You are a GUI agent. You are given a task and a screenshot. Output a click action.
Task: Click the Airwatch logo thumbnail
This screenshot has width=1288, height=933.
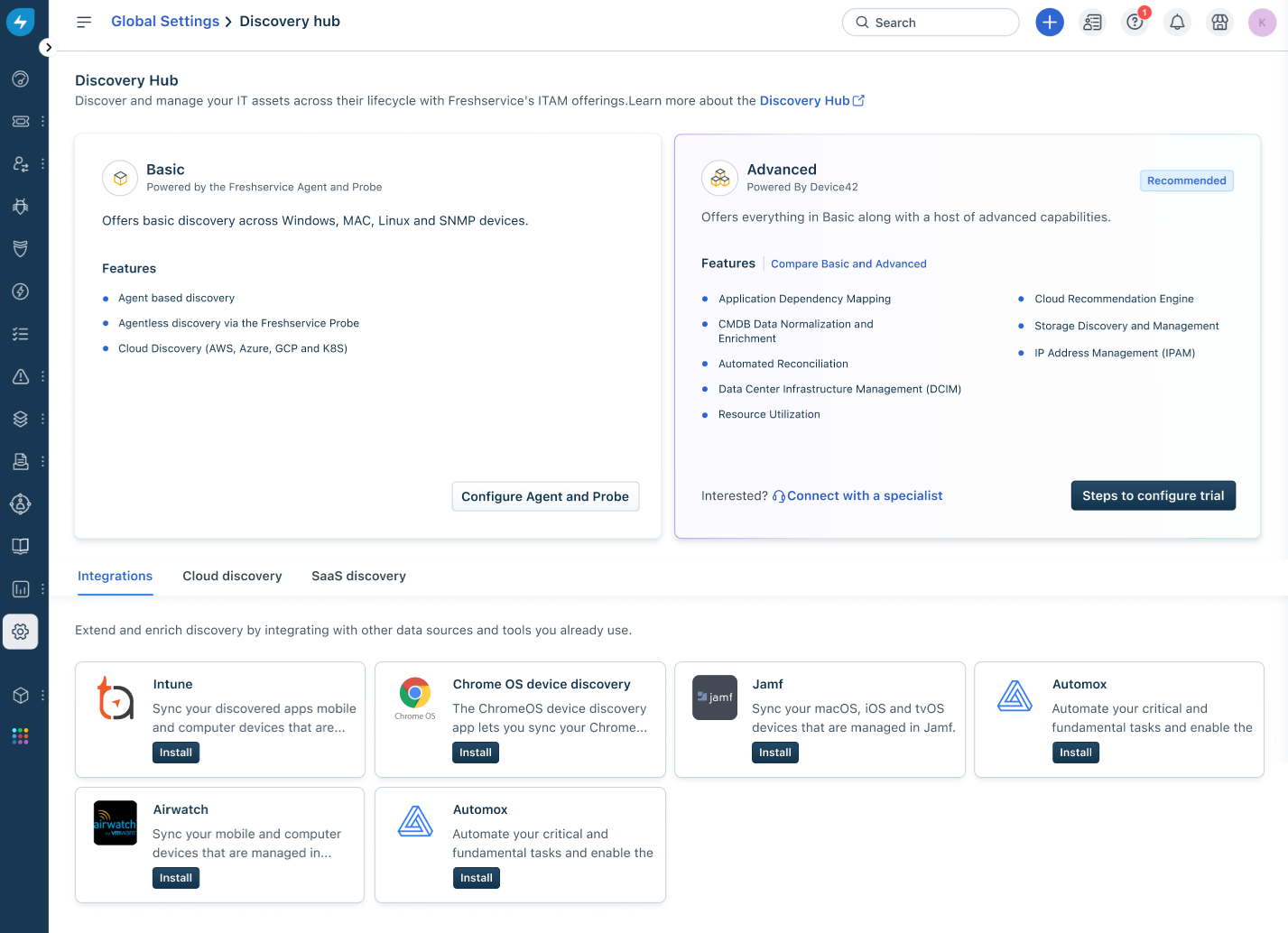click(116, 823)
